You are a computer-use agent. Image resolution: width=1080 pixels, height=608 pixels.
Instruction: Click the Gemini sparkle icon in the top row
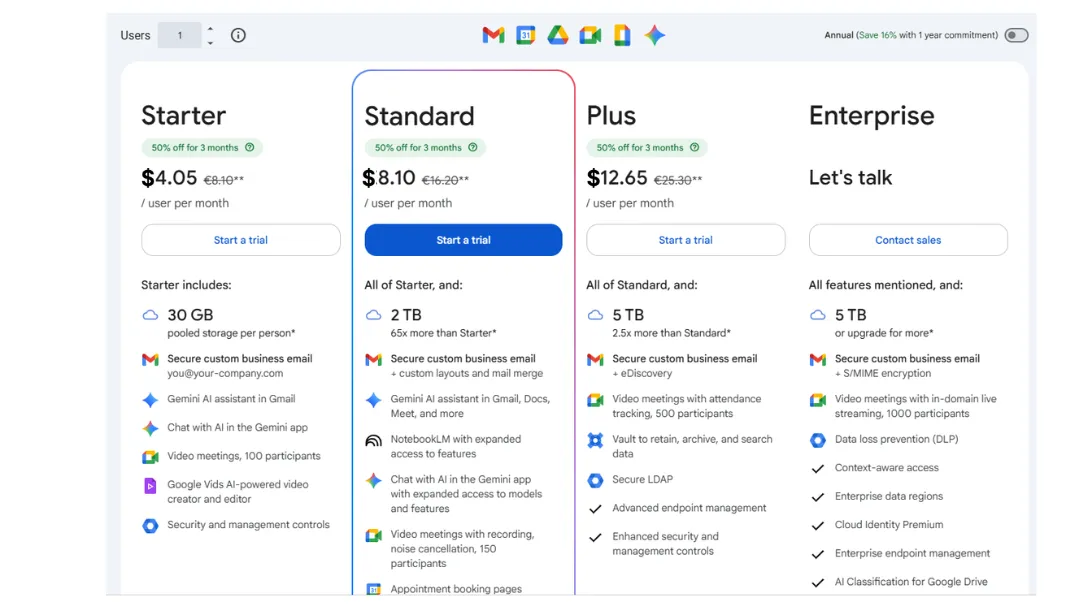point(654,35)
